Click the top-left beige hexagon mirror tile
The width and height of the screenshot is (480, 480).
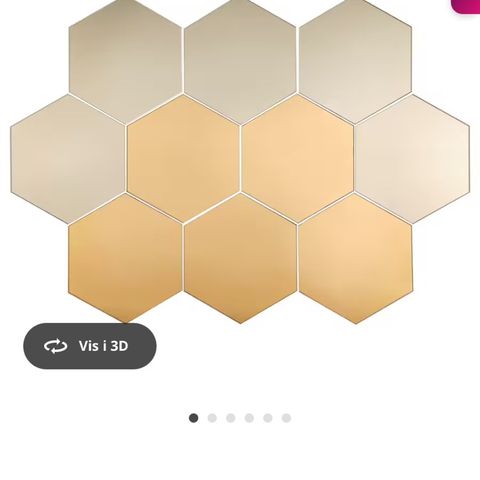126,60
